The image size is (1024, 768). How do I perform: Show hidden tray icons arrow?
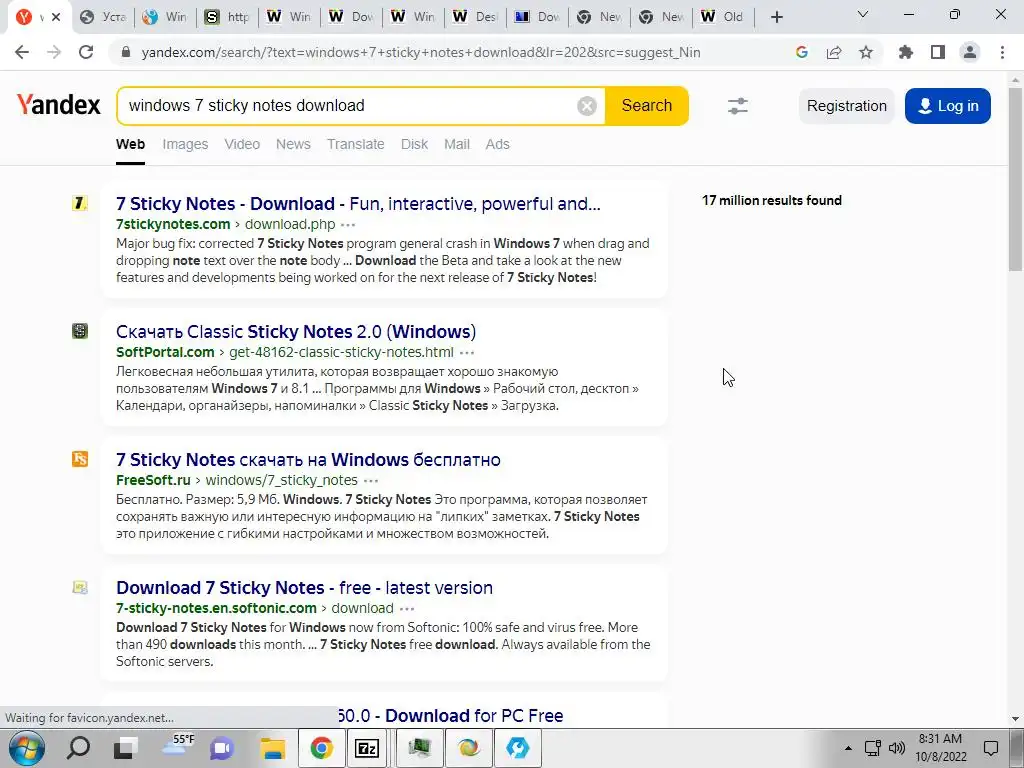[x=848, y=748]
